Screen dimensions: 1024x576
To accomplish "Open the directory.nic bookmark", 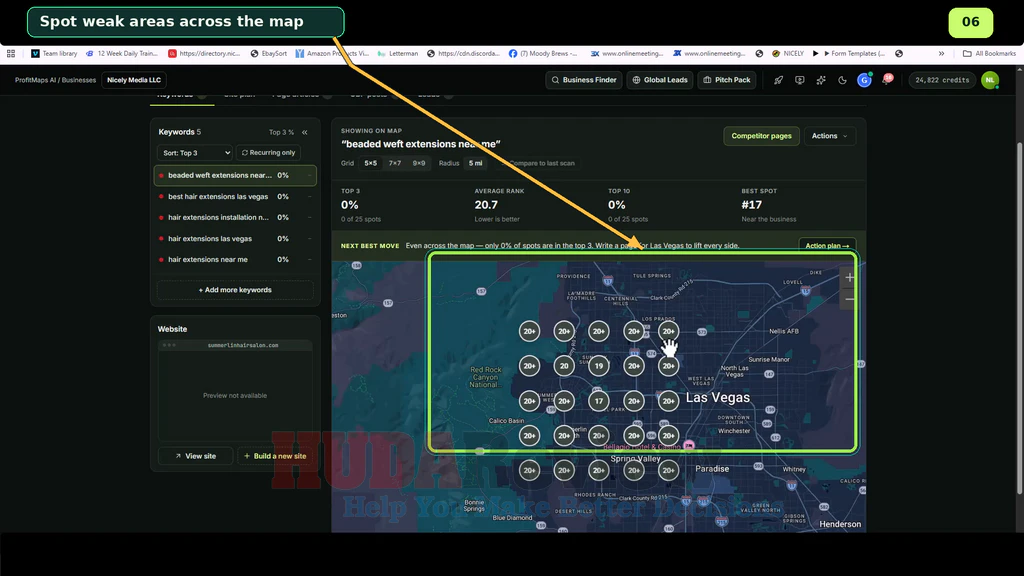I will pyautogui.click(x=204, y=54).
